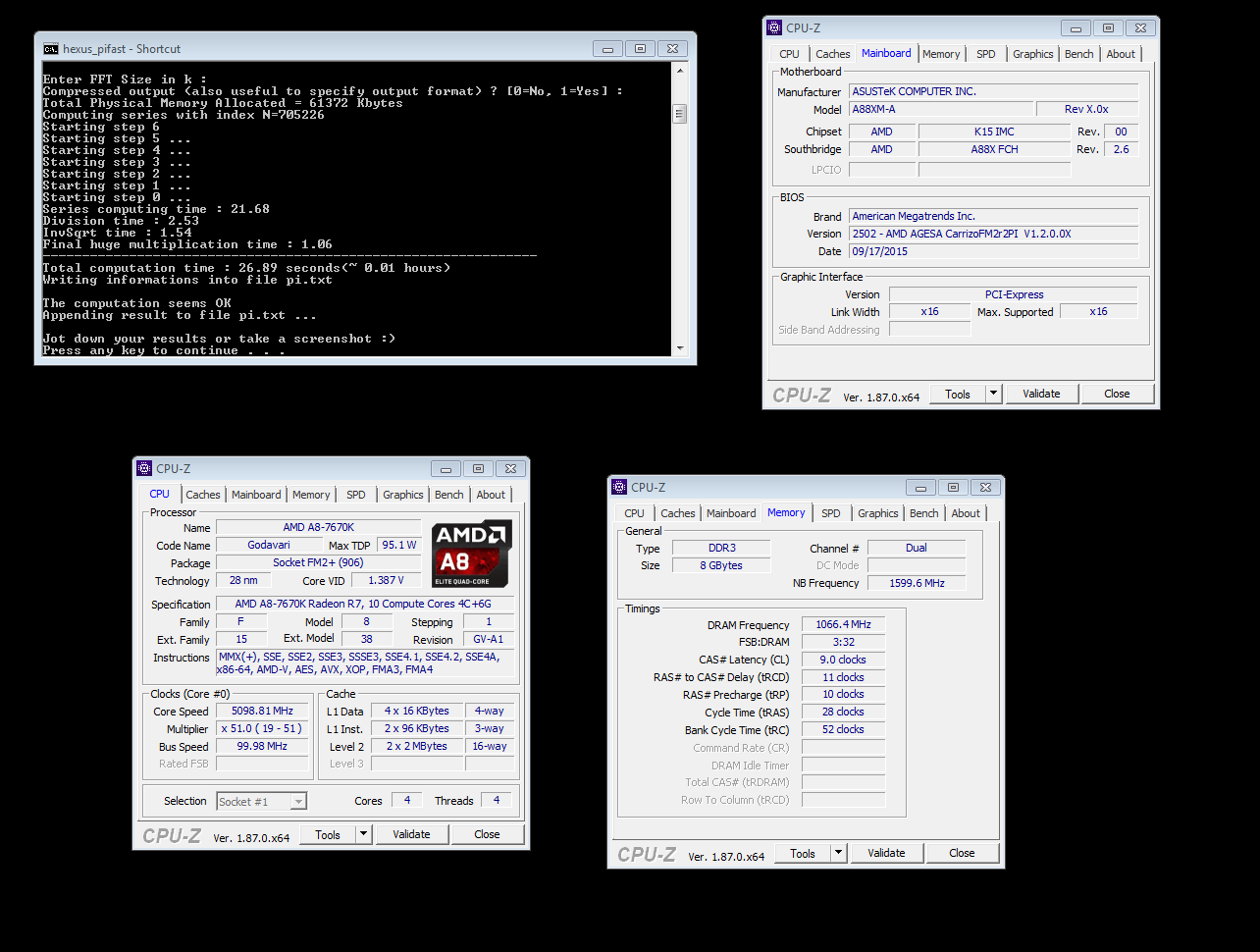Click Close button in Mainboard window
Image resolution: width=1260 pixels, height=952 pixels.
1117,394
